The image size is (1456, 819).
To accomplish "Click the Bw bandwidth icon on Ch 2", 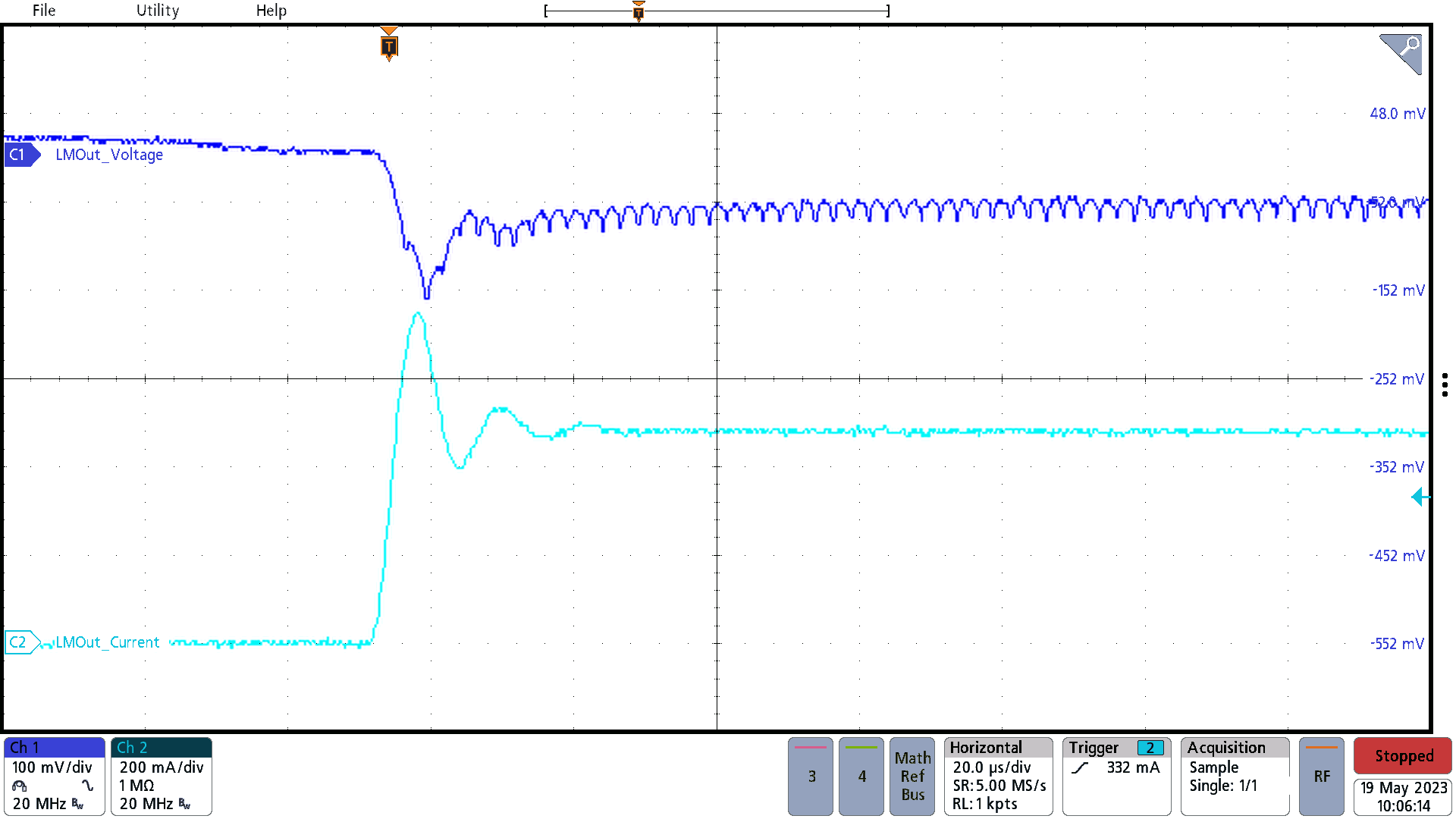I will tap(183, 804).
